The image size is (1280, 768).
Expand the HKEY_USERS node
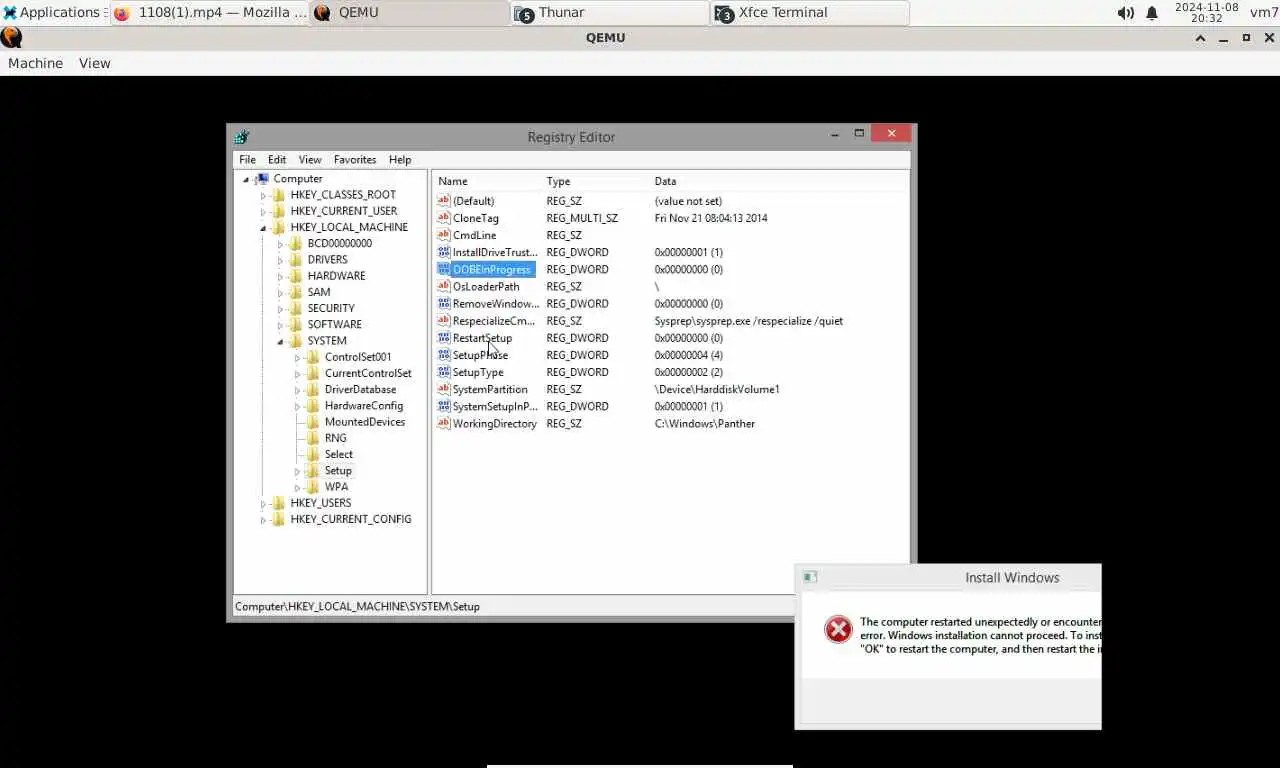tap(263, 503)
